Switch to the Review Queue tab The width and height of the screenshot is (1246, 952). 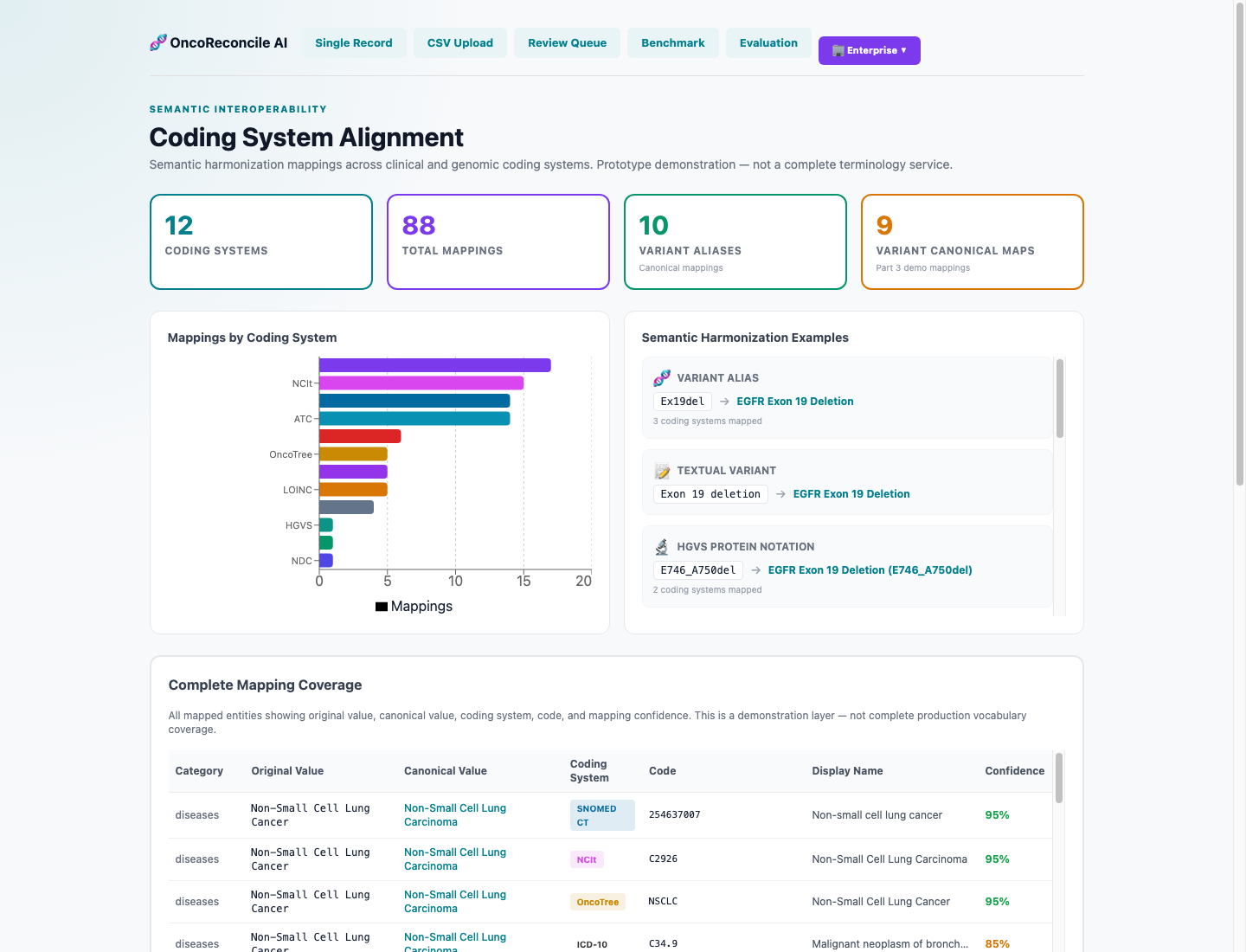click(x=567, y=42)
